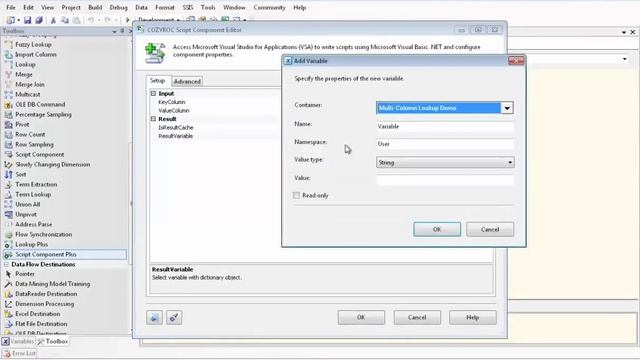Collapse the Result group in Setup
This screenshot has height=360, width=640.
point(153,119)
